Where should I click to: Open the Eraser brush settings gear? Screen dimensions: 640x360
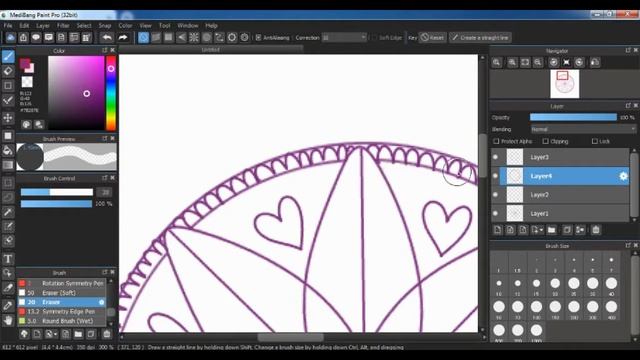102,302
